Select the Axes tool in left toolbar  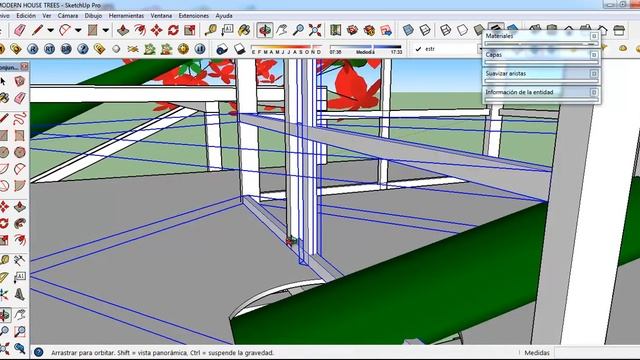[4, 294]
